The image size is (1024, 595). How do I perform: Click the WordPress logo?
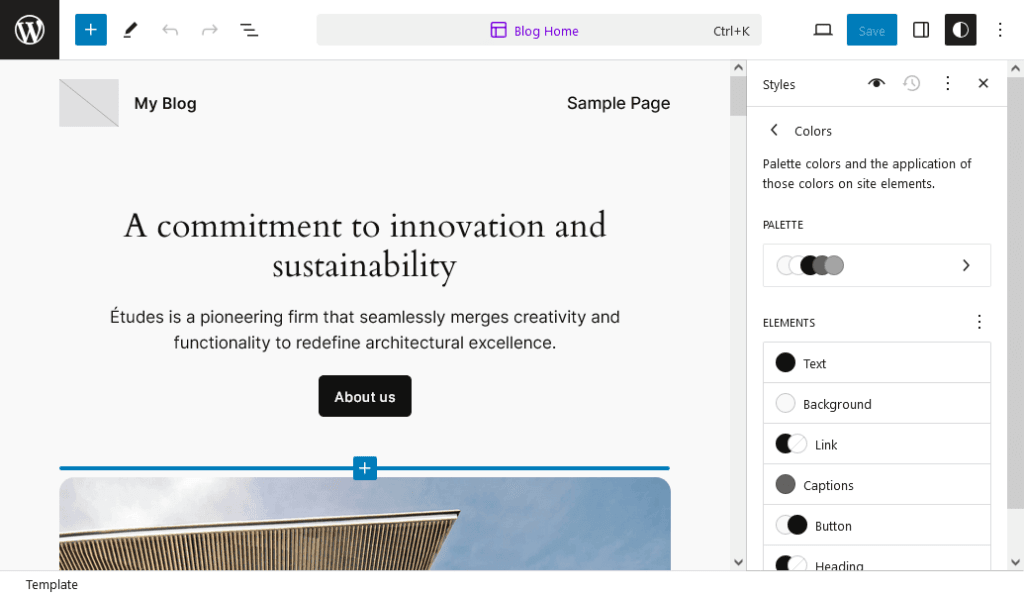pos(29,30)
